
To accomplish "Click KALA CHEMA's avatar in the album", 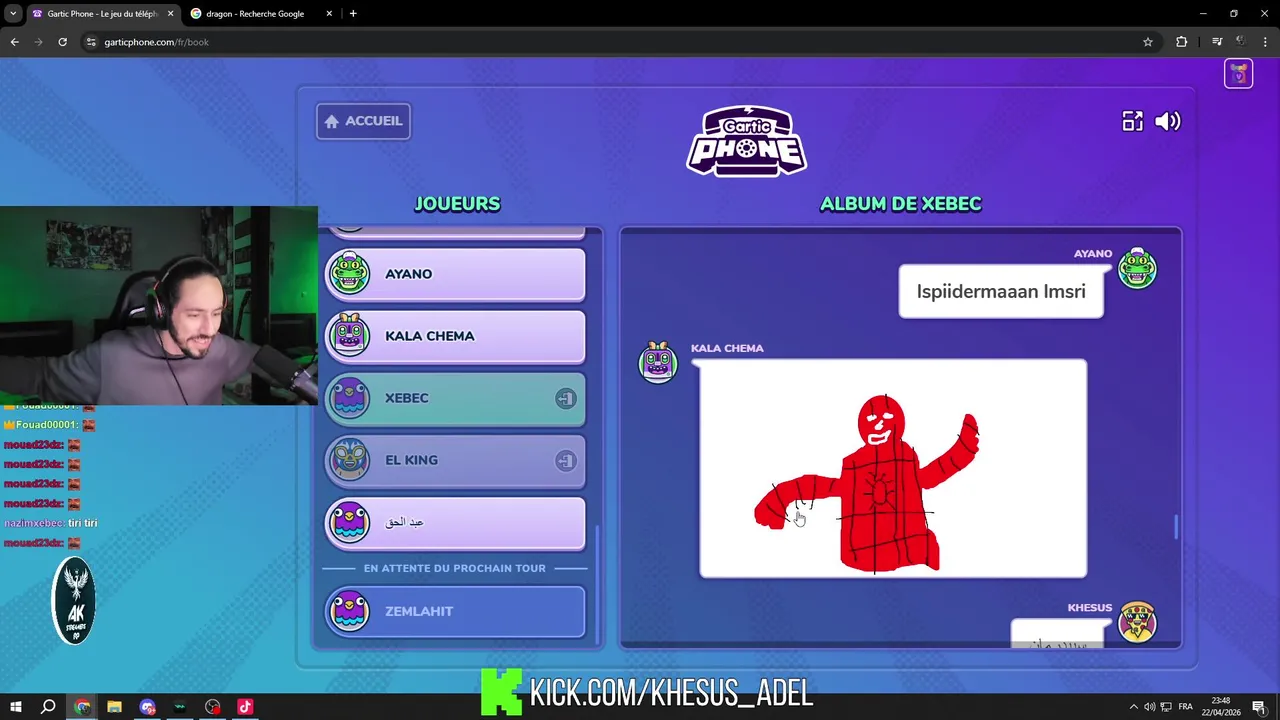I will (658, 361).
